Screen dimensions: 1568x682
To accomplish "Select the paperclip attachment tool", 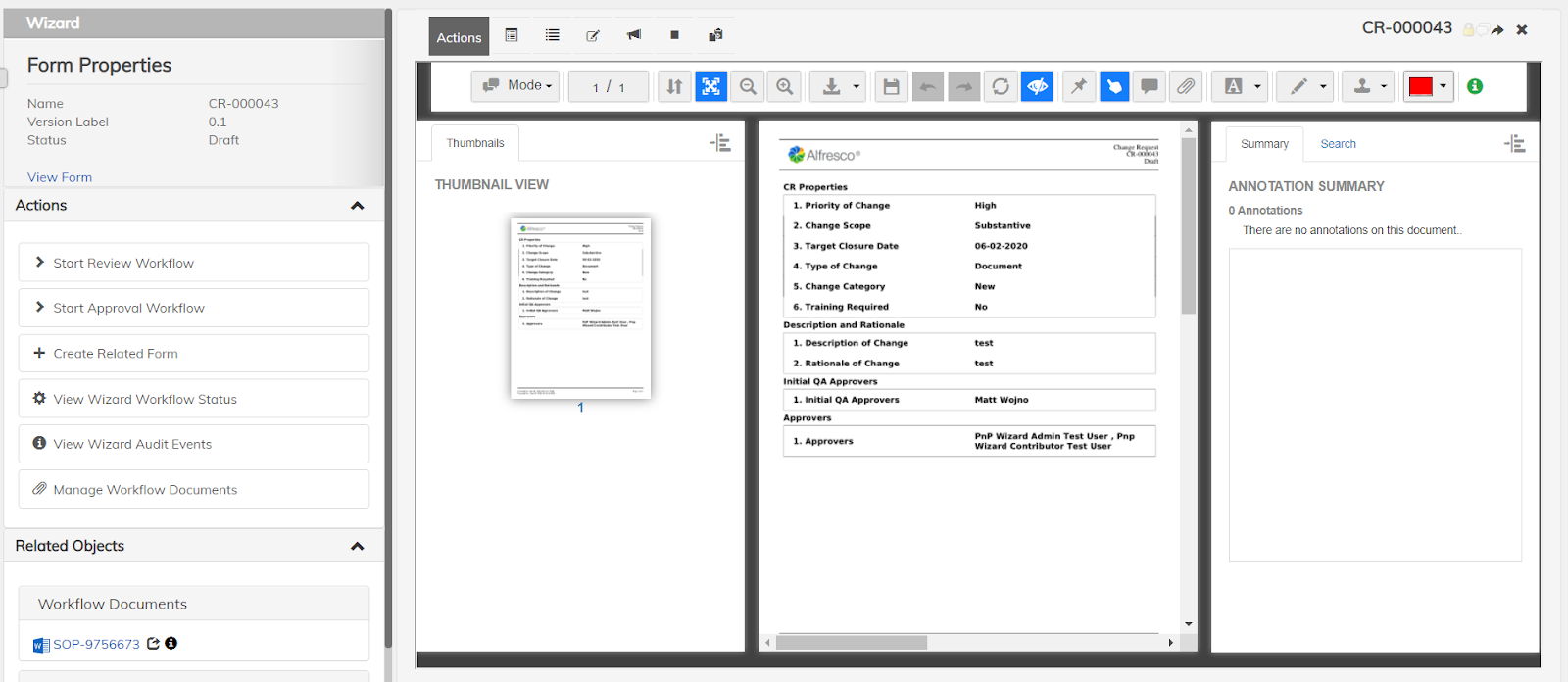I will 1186,86.
